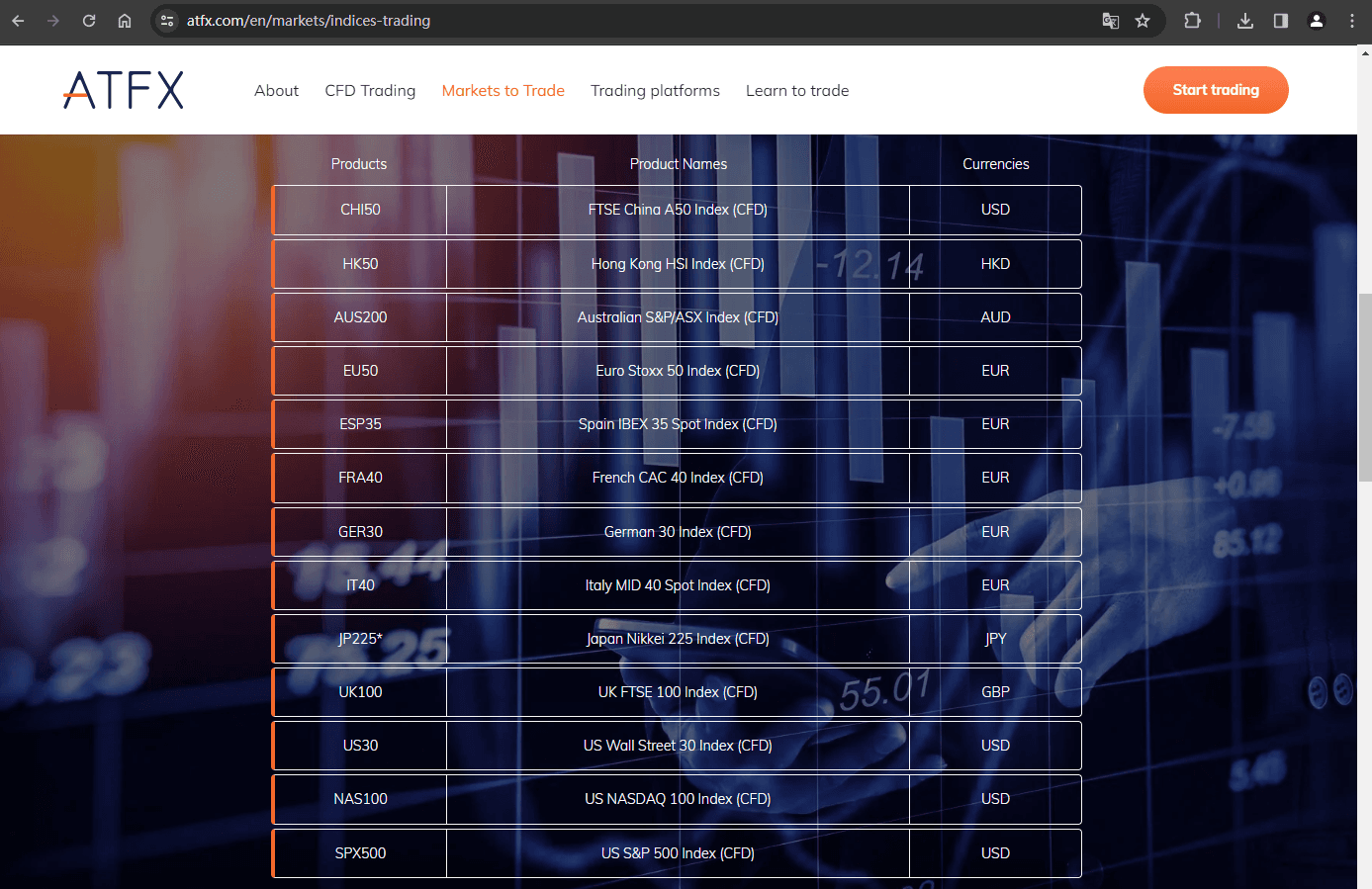
Task: Click US NASDAQ 100 Index (CFD)
Action: click(678, 799)
